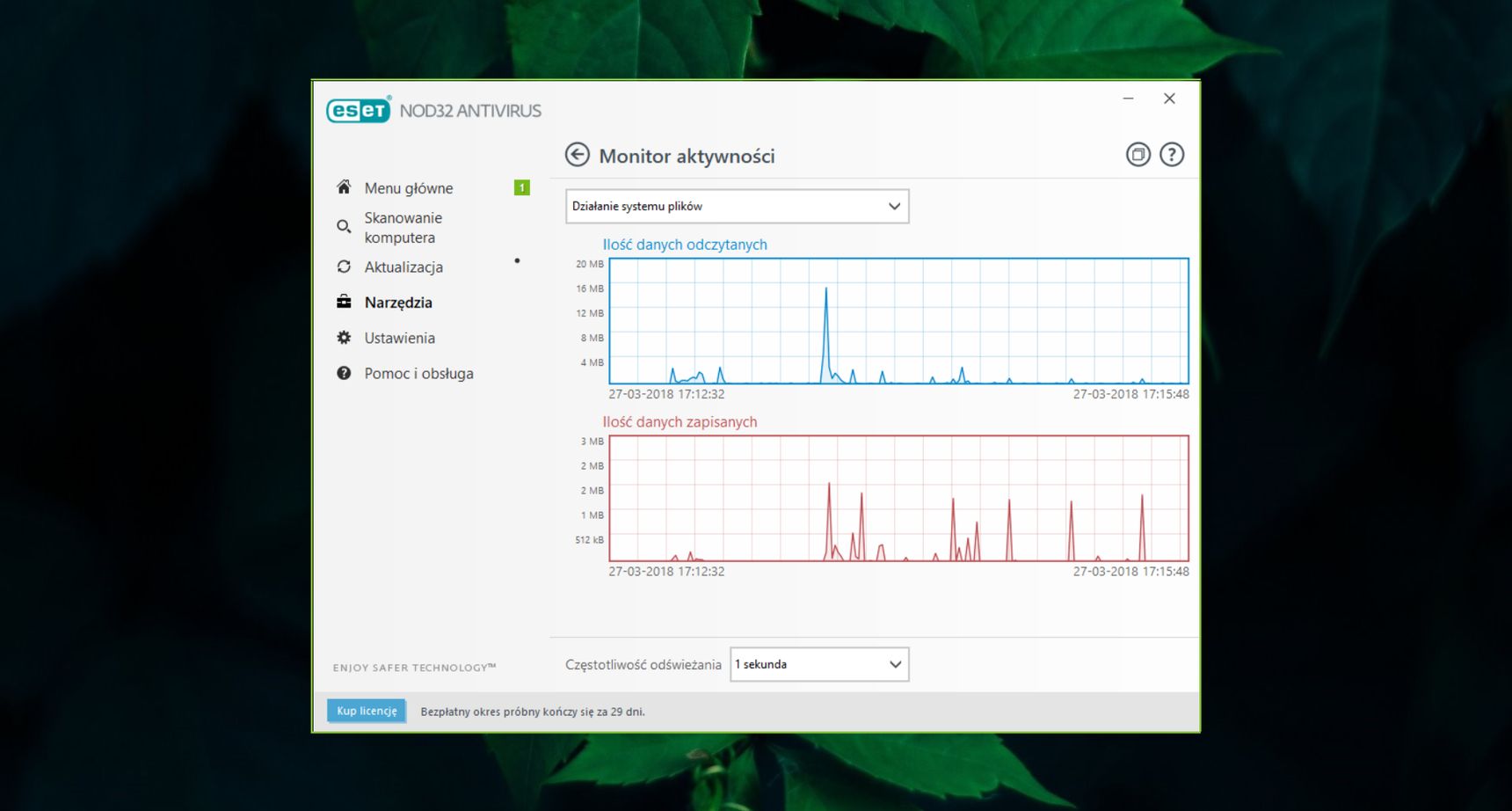Image resolution: width=1512 pixels, height=811 pixels.
Task: Click written graph end time 17:15:48
Action: point(1130,572)
